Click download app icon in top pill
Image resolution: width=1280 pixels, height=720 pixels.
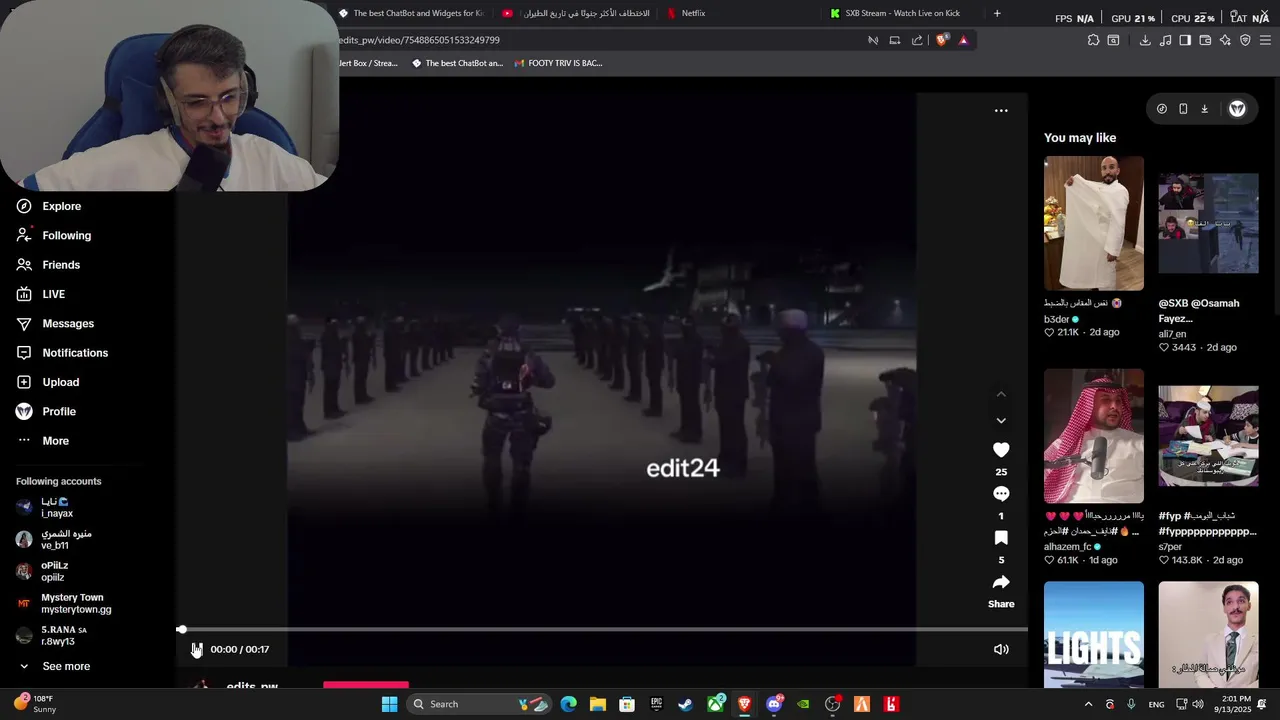pyautogui.click(x=1204, y=109)
